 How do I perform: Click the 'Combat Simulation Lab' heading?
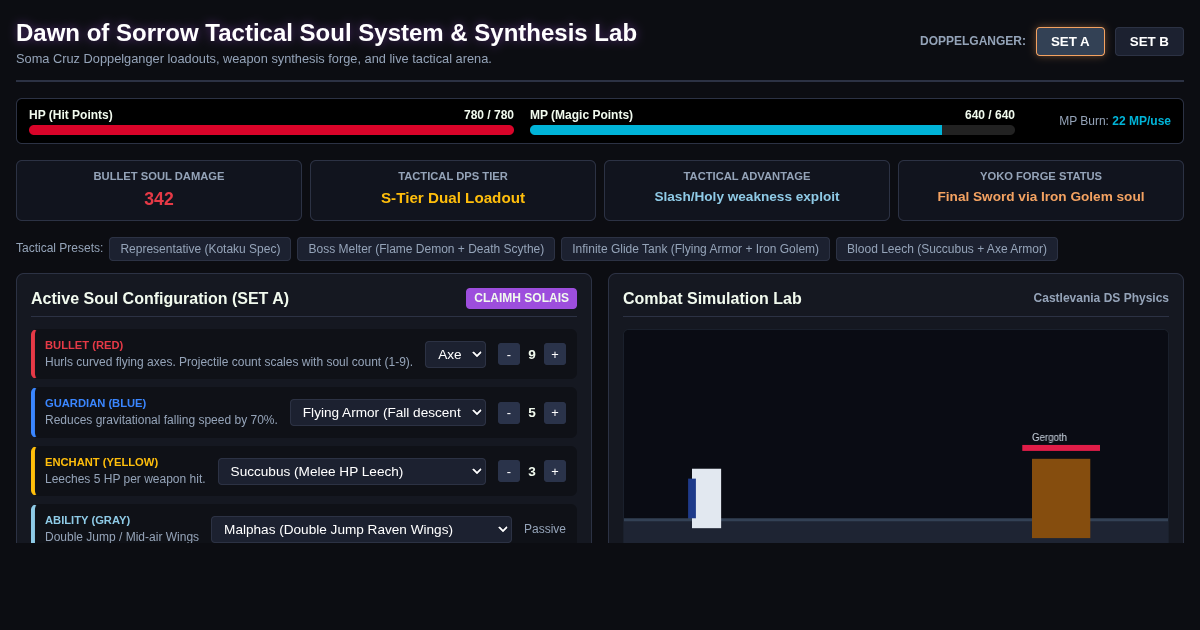point(712,299)
